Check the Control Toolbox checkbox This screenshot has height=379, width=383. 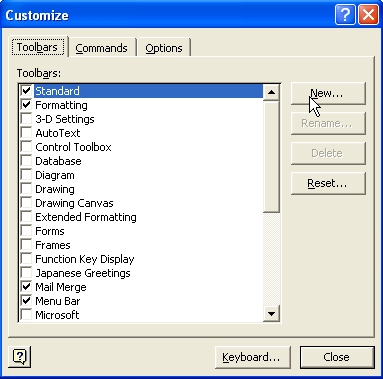point(26,147)
